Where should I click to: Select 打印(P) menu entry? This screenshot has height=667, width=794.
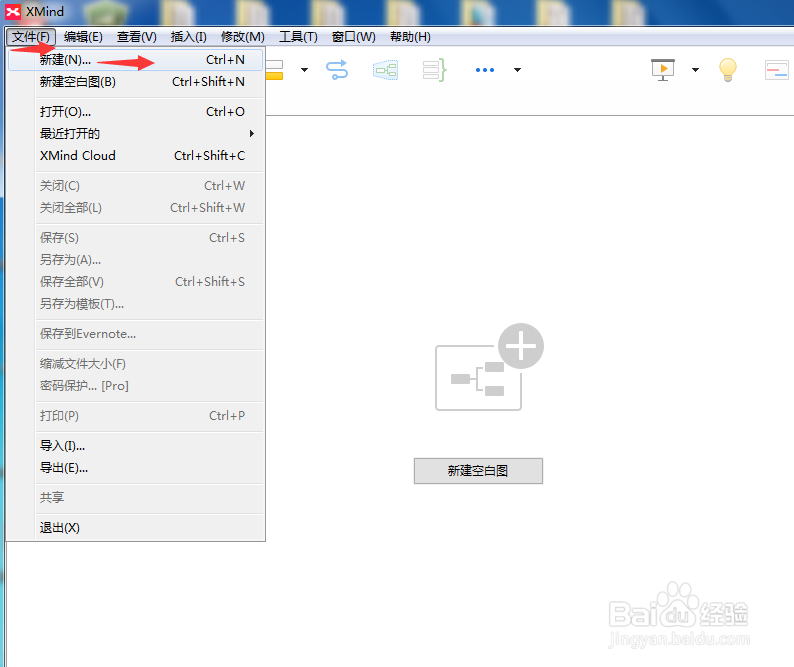pos(136,416)
